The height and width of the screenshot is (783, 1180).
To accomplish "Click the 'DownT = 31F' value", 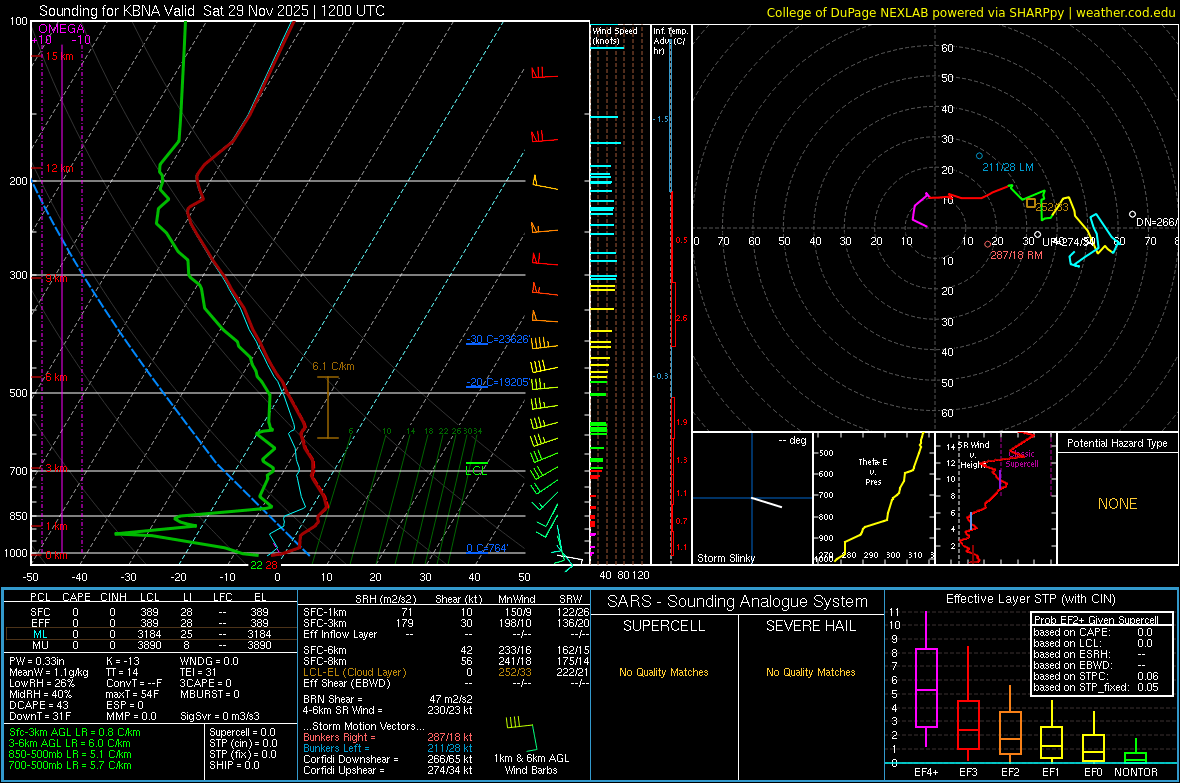I will pyautogui.click(x=39, y=716).
